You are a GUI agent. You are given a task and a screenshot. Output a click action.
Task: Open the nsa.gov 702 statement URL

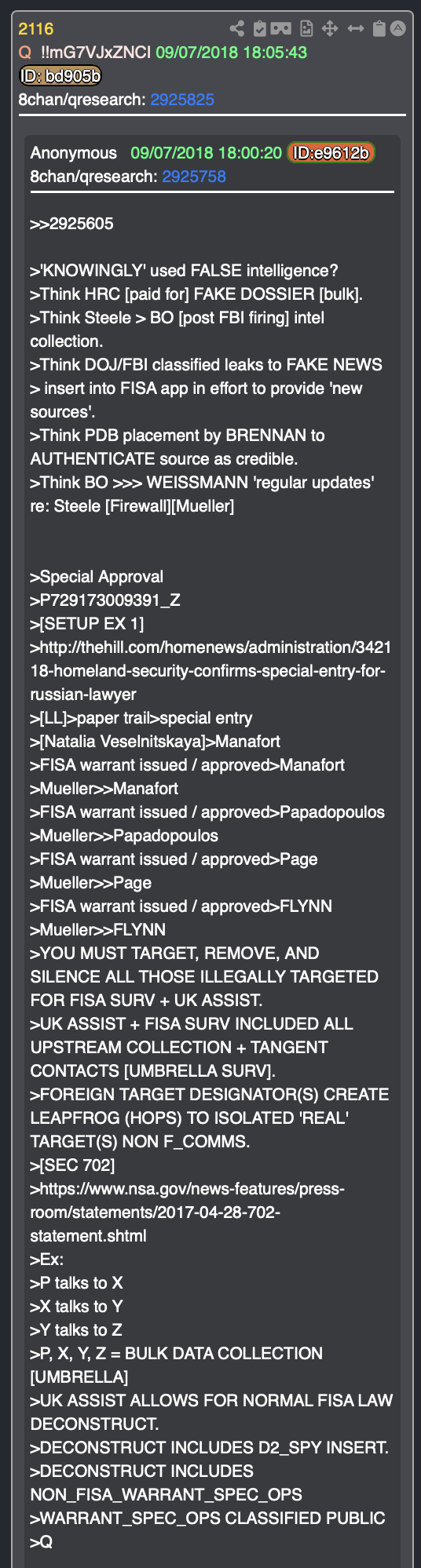click(x=187, y=1212)
